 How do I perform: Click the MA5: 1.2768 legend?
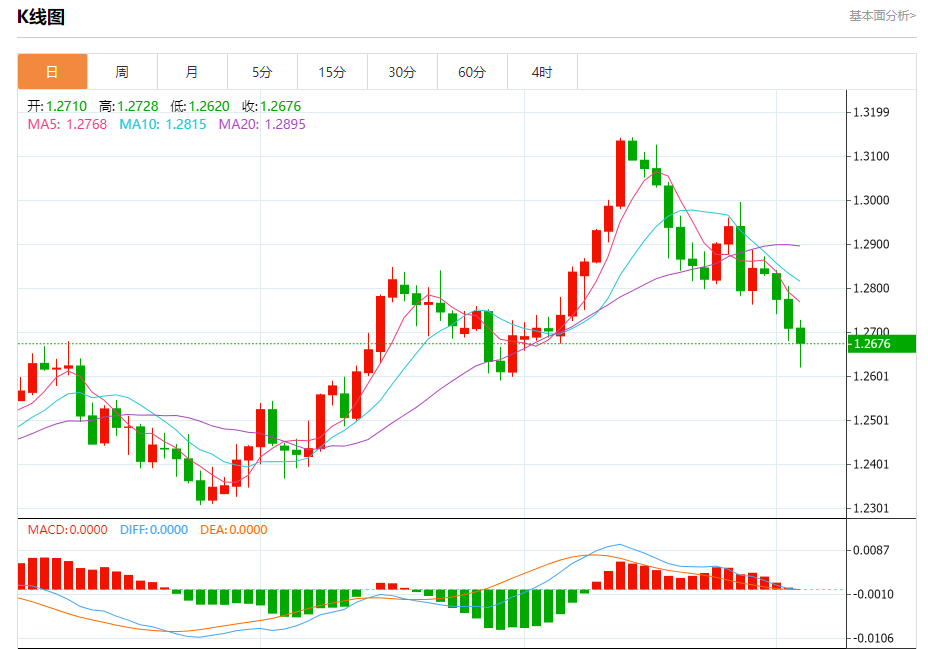tap(67, 124)
